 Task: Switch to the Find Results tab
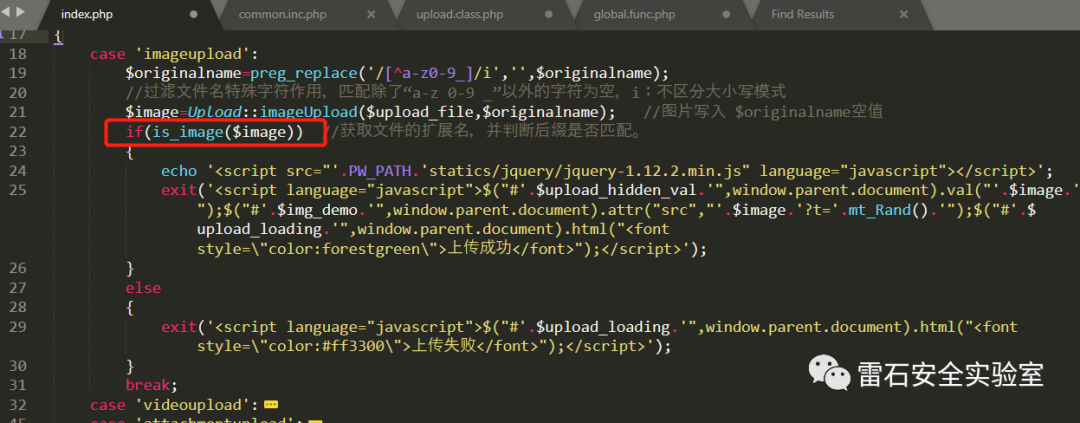tap(802, 14)
